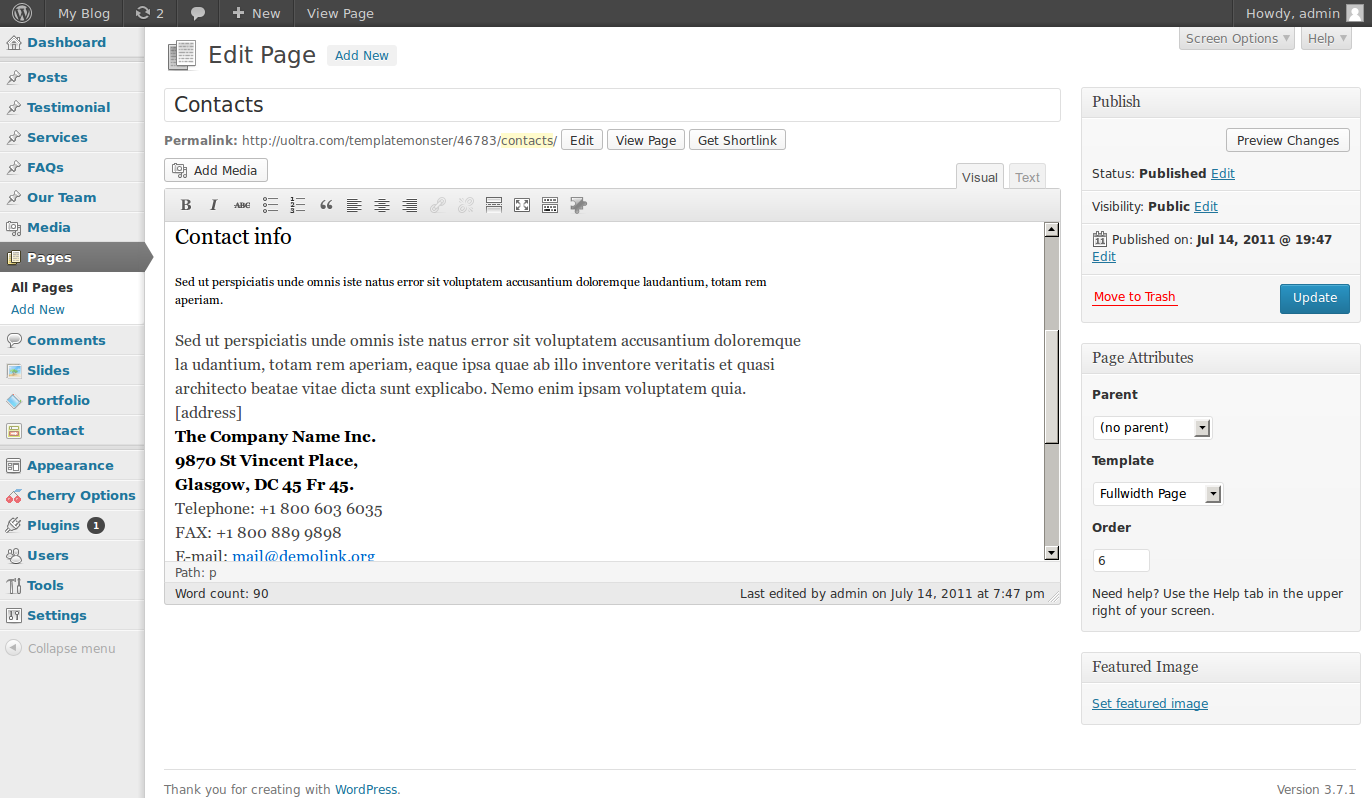This screenshot has width=1372, height=798.
Task: Click the admin avatar picture
Action: [1354, 13]
